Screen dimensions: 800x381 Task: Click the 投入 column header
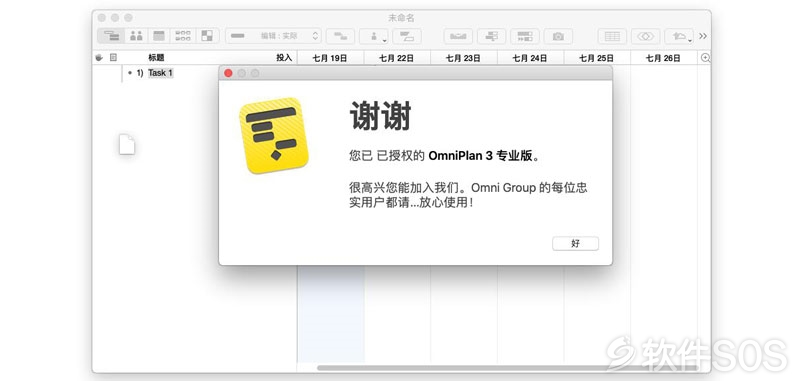(284, 58)
